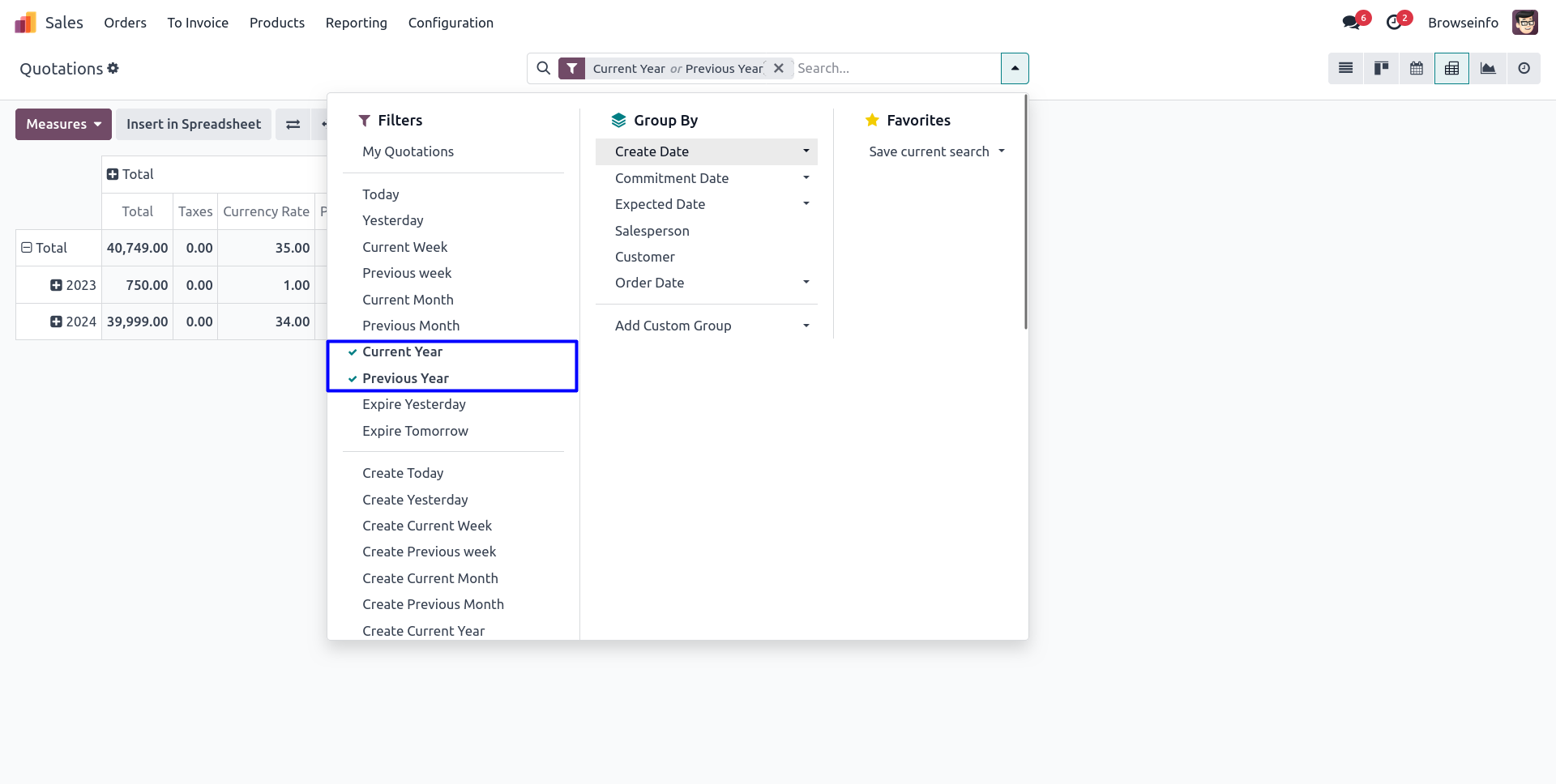
Task: Switch to the List view
Action: click(1345, 69)
